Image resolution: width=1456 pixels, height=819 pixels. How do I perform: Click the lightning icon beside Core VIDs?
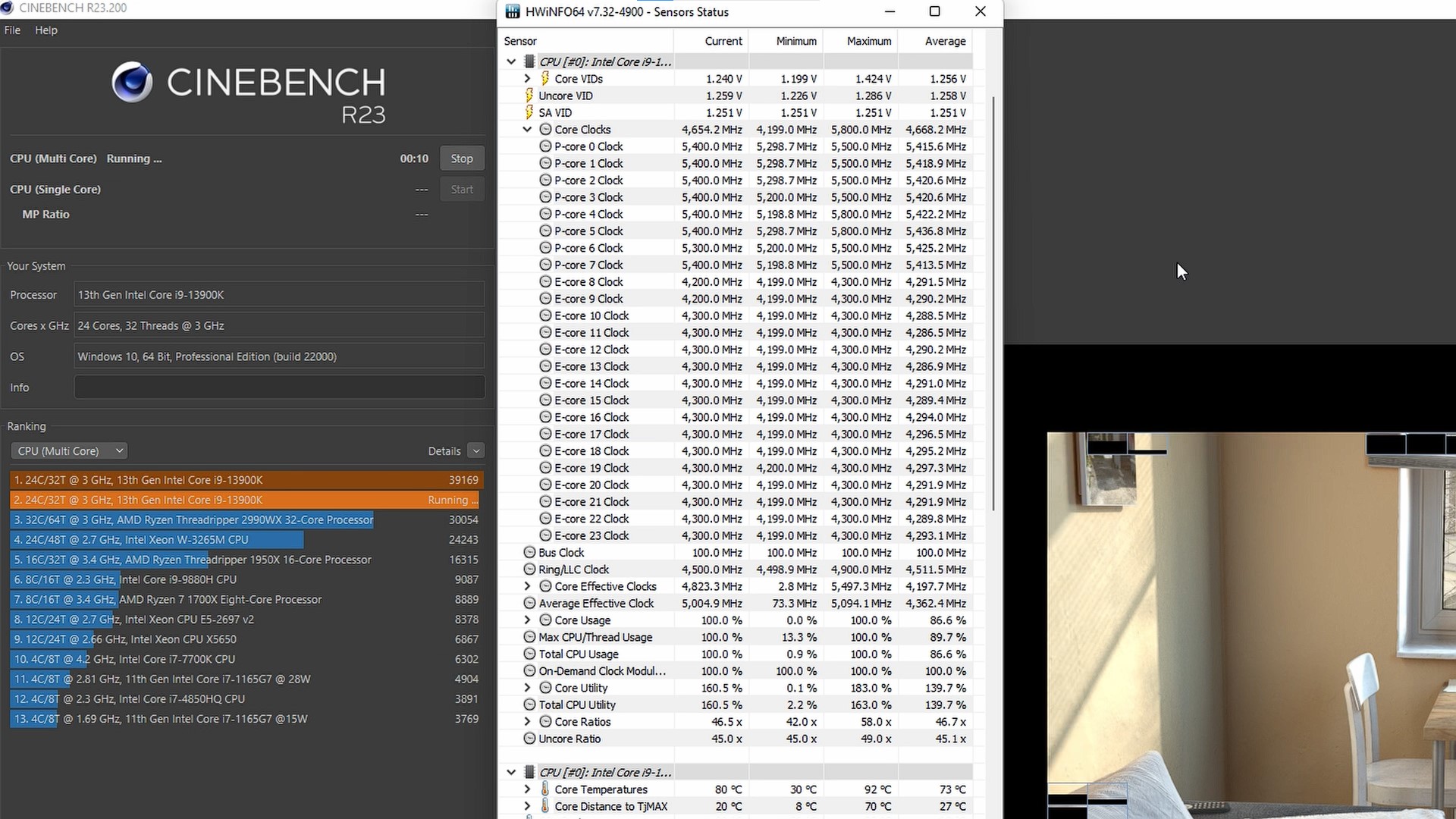click(544, 78)
